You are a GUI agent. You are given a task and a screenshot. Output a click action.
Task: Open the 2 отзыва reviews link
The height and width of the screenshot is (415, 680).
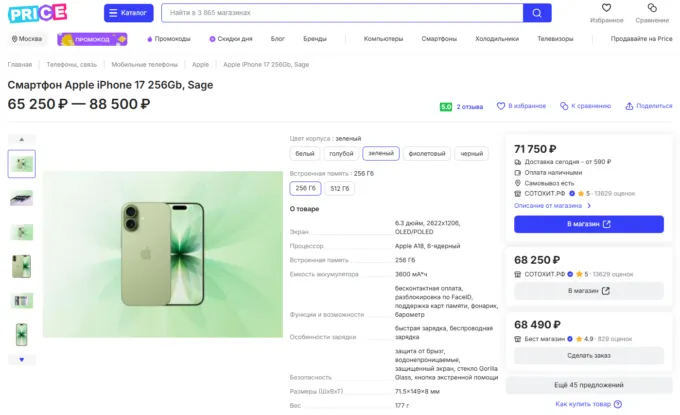coord(470,107)
